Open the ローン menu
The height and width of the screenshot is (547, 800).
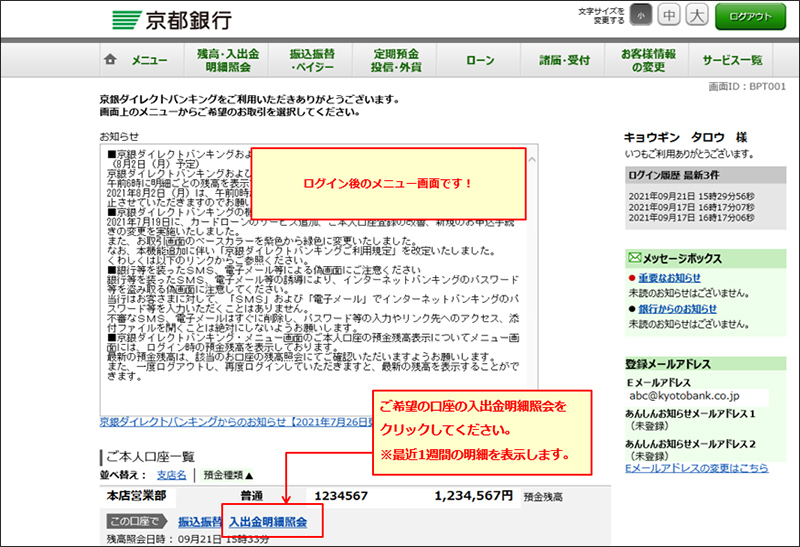(x=480, y=60)
